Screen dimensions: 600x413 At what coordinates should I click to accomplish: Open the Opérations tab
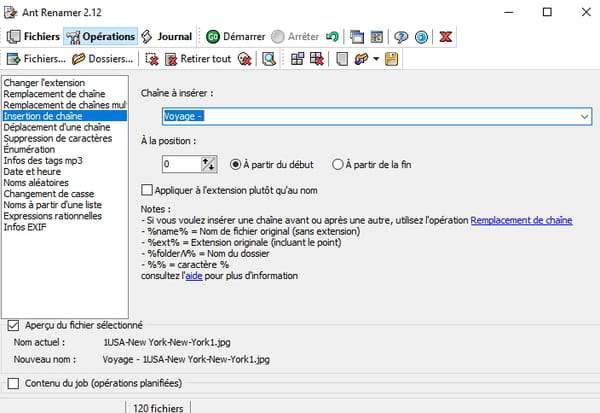(100, 37)
